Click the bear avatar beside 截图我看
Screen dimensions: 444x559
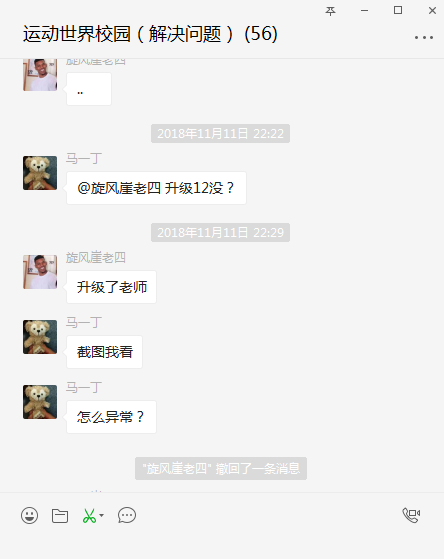[x=40, y=337]
